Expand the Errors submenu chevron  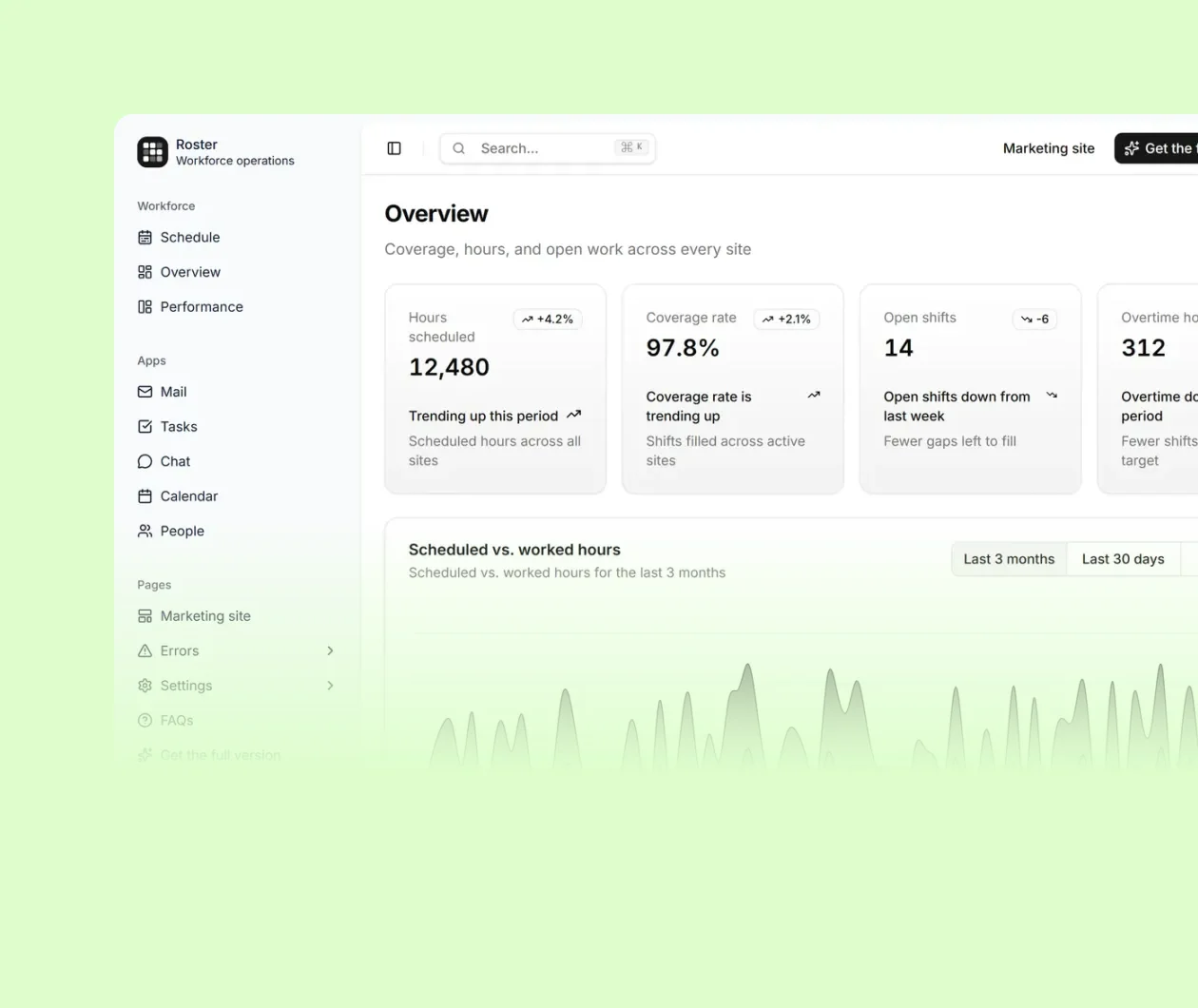click(330, 650)
